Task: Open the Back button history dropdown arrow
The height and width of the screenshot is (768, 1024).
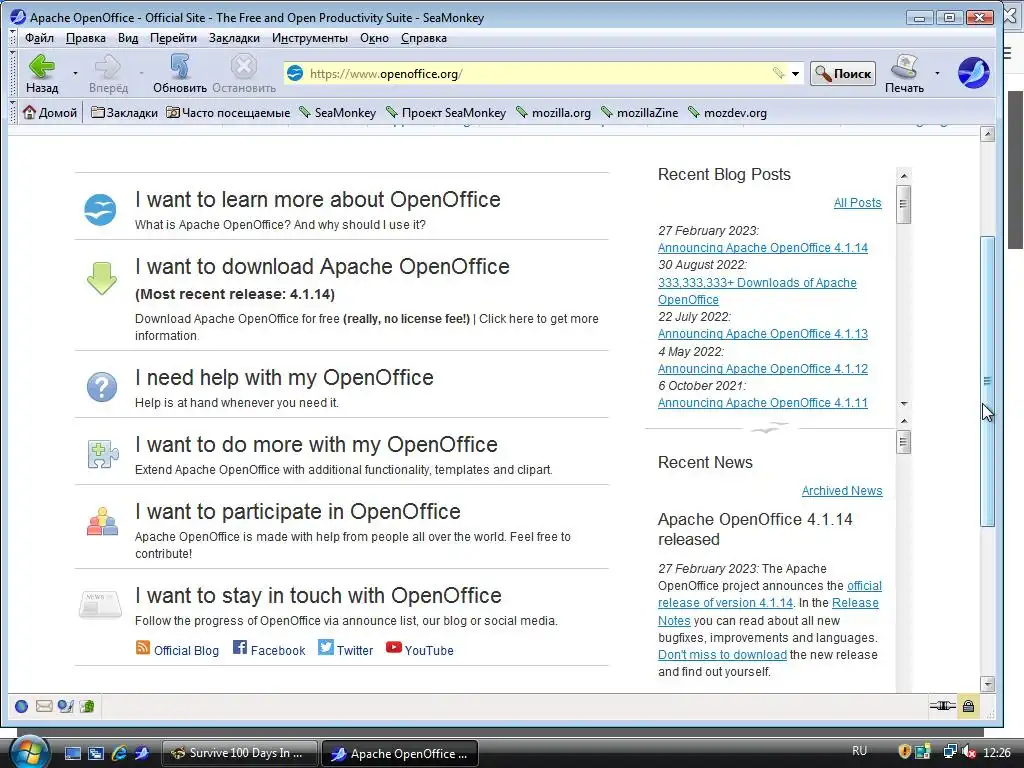Action: (75, 73)
